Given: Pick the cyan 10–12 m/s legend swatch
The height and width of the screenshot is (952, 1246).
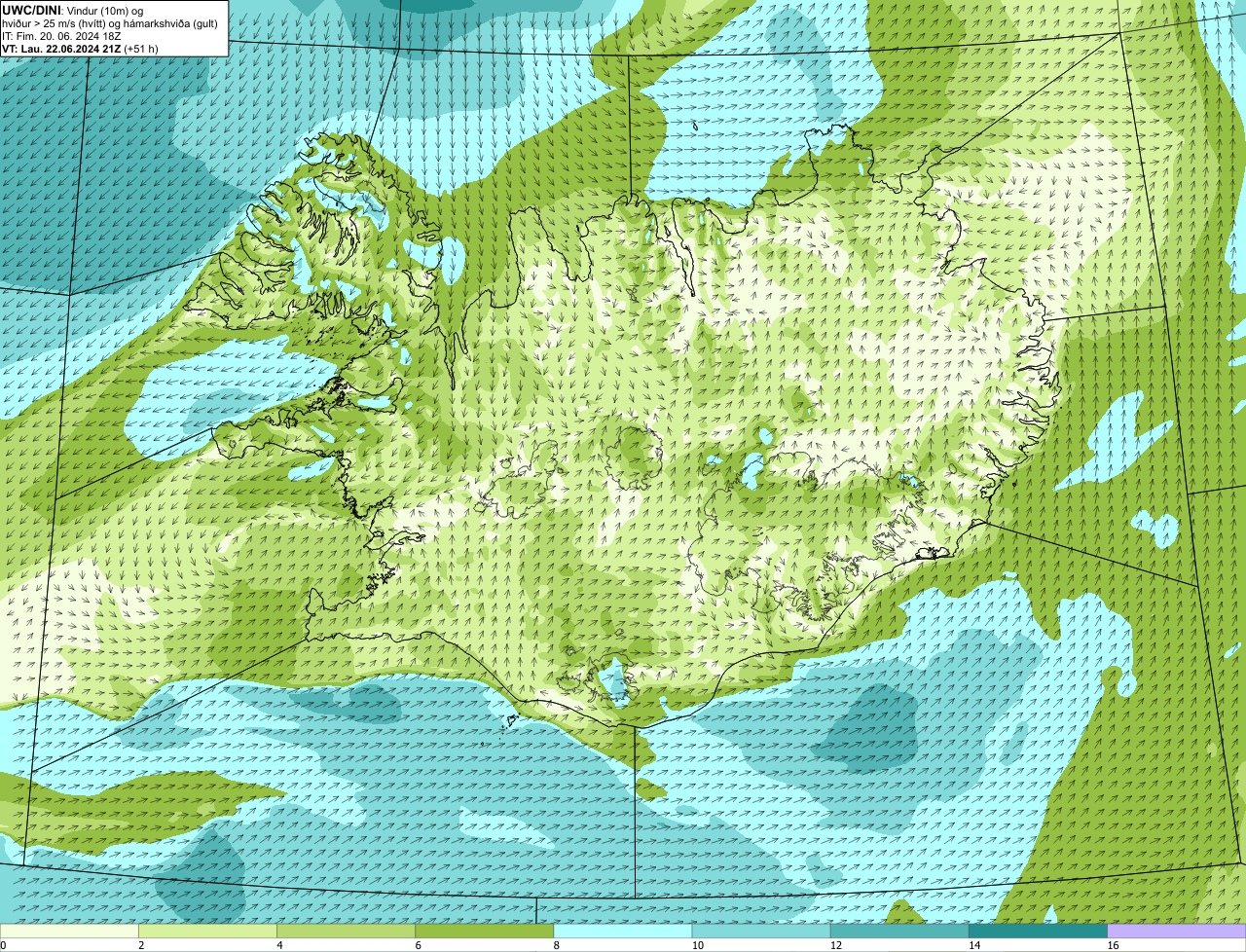Looking at the screenshot, I should [761, 932].
